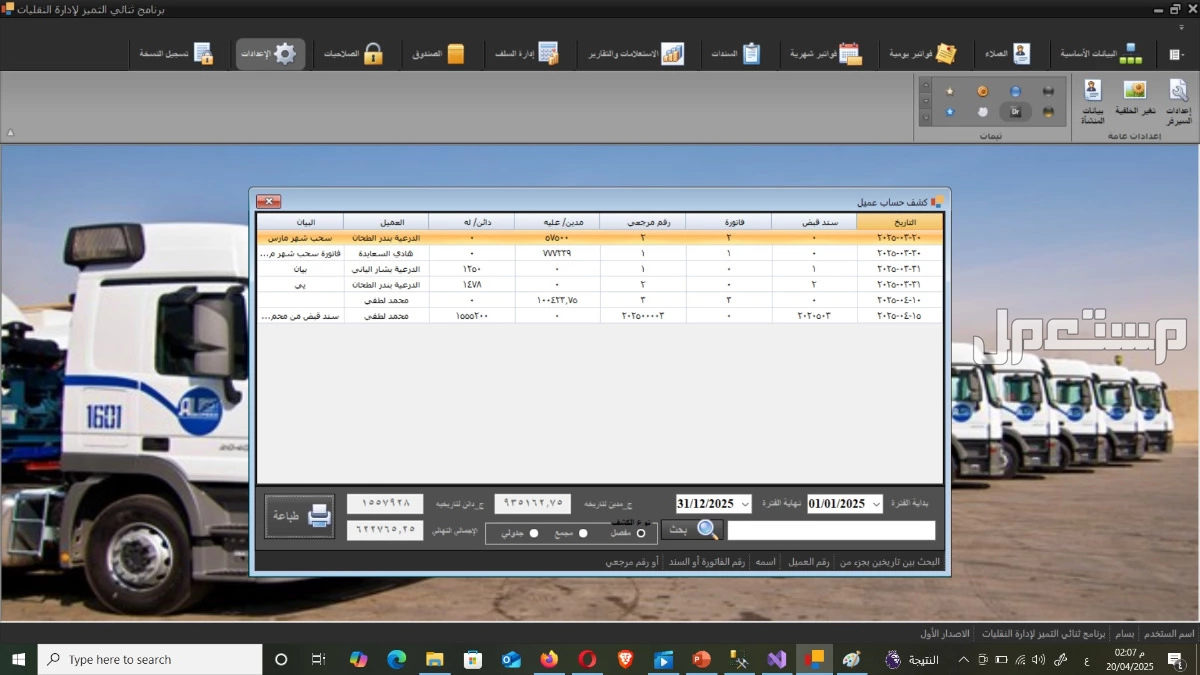The height and width of the screenshot is (675, 1200).
Task: Open the فواتير شهرية (Monthly Invoices) tab
Action: (x=826, y=54)
